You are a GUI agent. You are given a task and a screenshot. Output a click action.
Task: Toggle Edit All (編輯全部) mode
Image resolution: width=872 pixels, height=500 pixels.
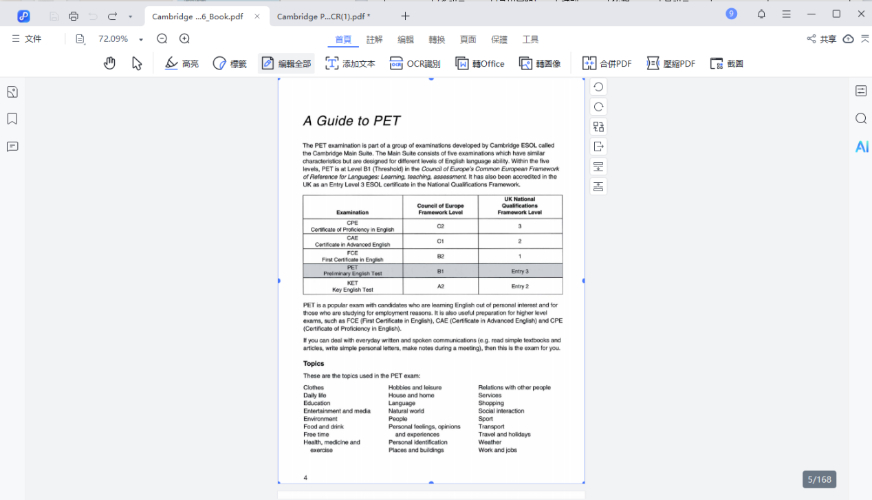click(286, 63)
